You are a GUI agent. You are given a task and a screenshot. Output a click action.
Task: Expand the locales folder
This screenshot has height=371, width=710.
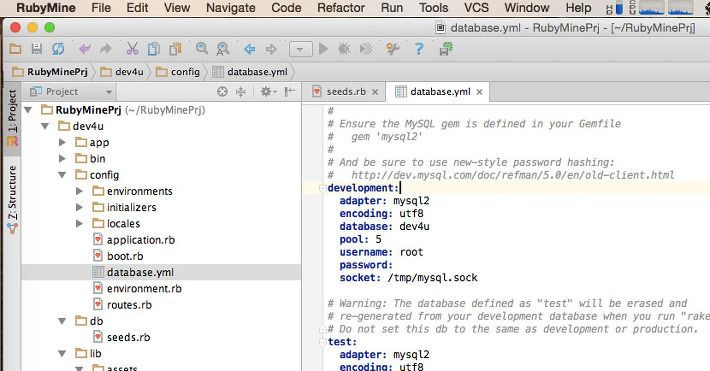click(x=79, y=224)
